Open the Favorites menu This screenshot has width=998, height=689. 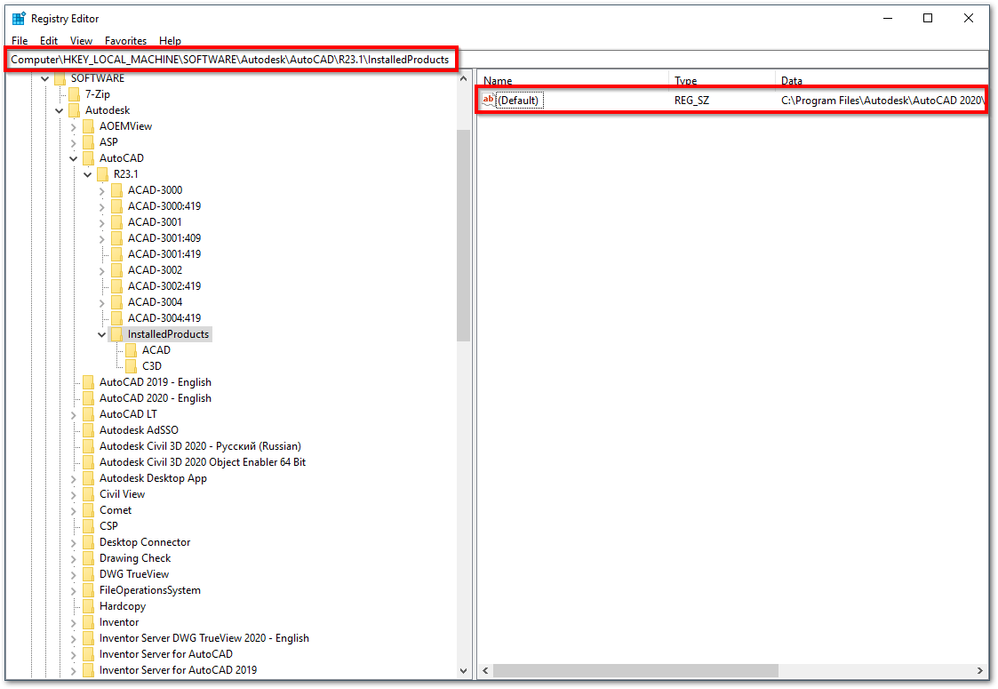(x=125, y=41)
